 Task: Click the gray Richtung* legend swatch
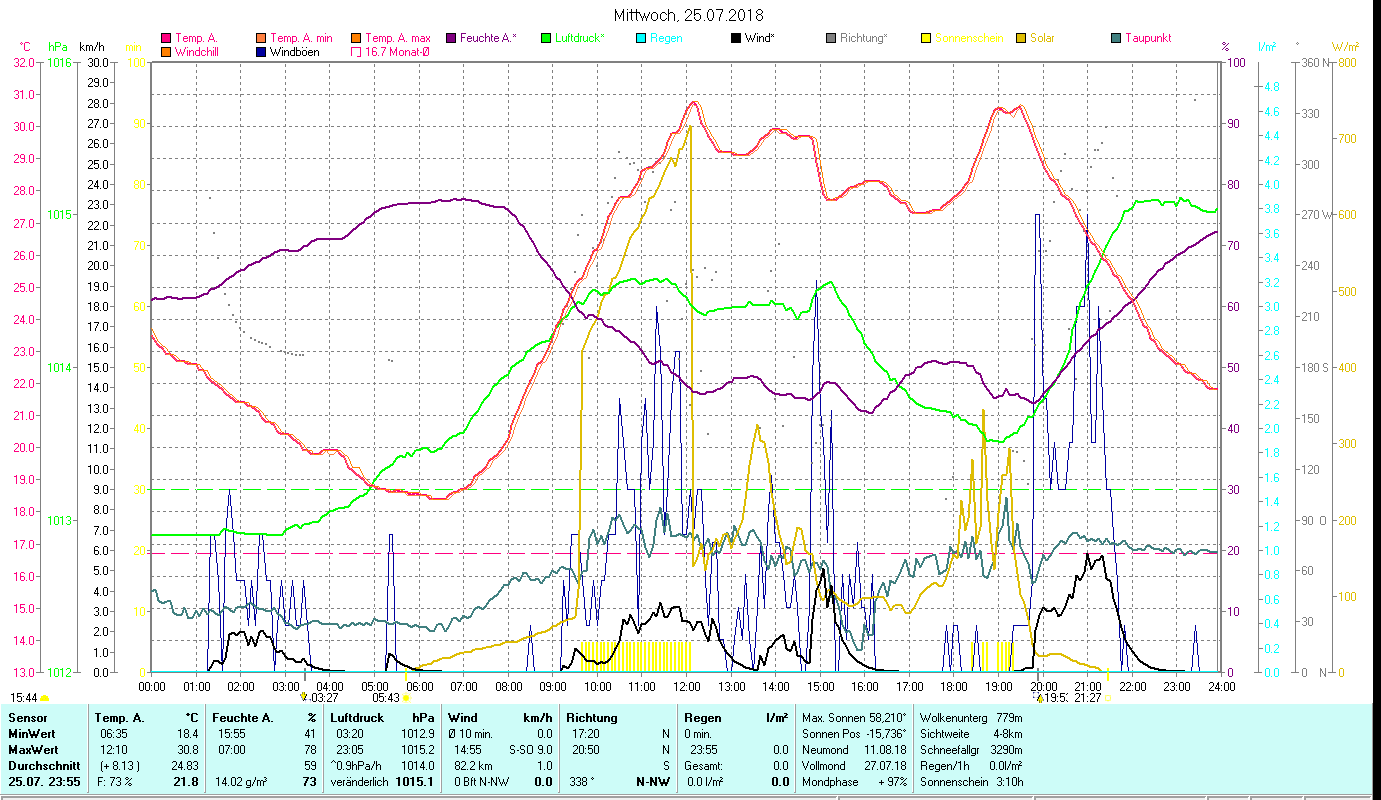(x=830, y=39)
